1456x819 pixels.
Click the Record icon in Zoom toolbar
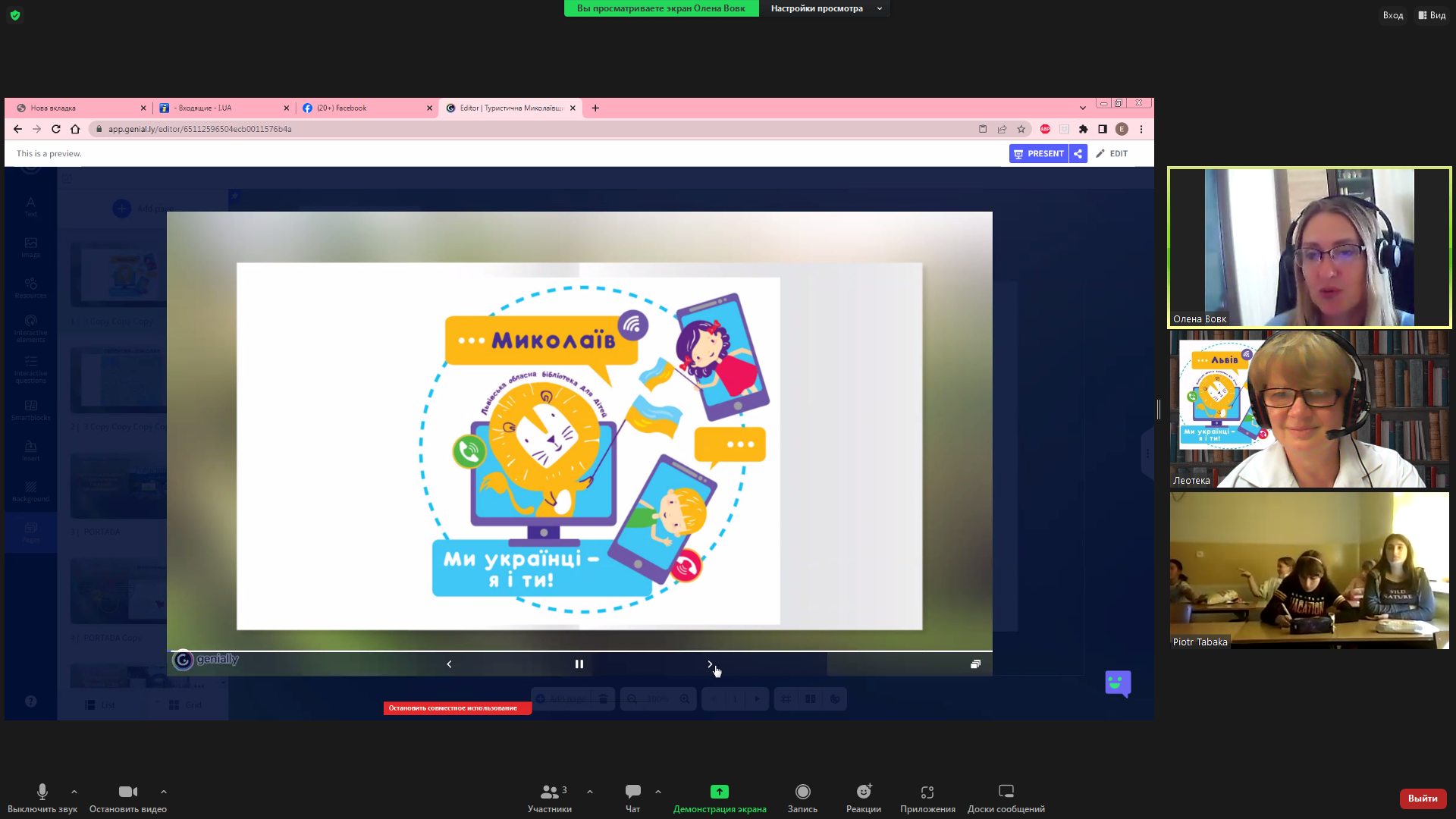[x=802, y=792]
